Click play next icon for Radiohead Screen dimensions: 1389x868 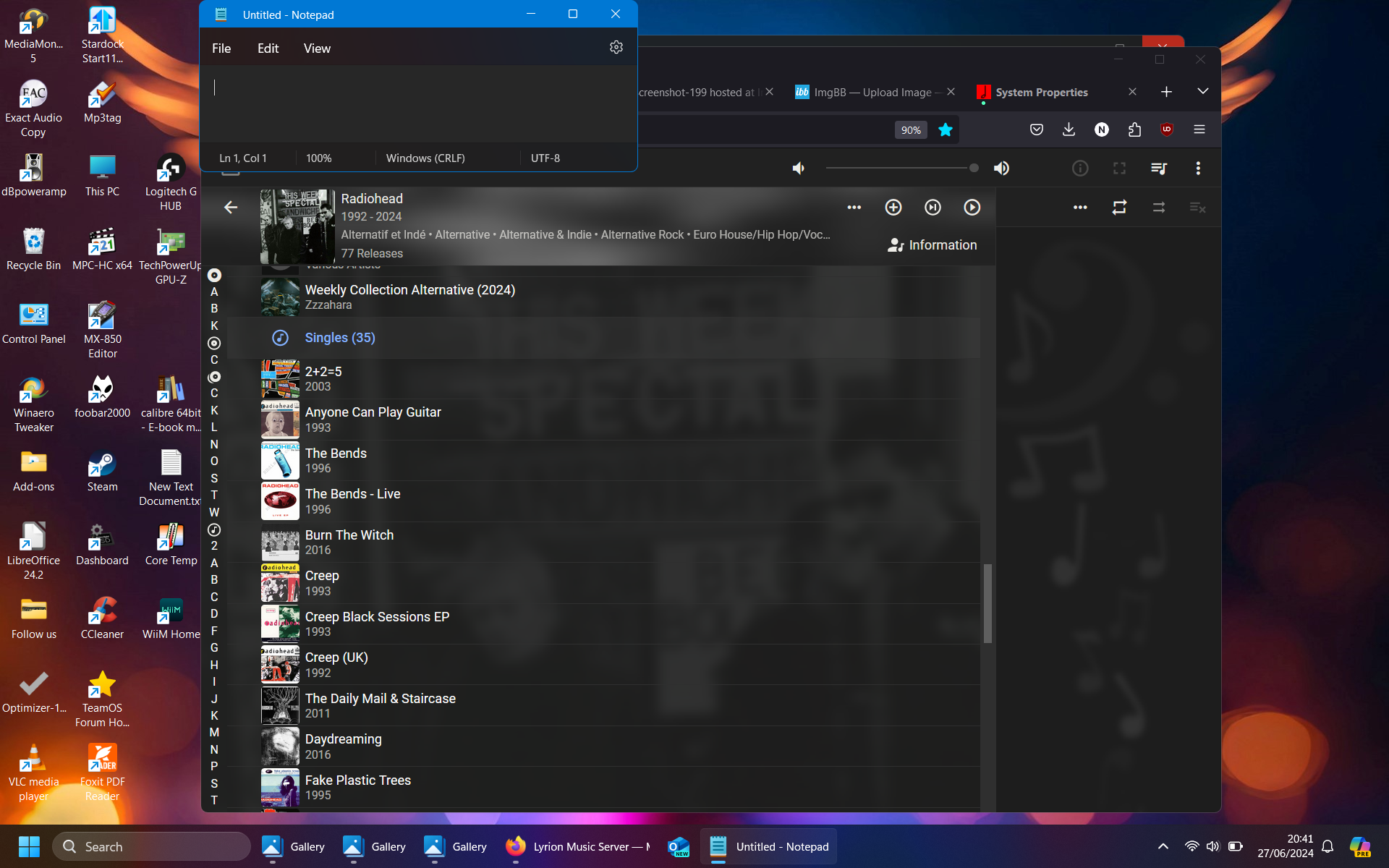(x=933, y=208)
